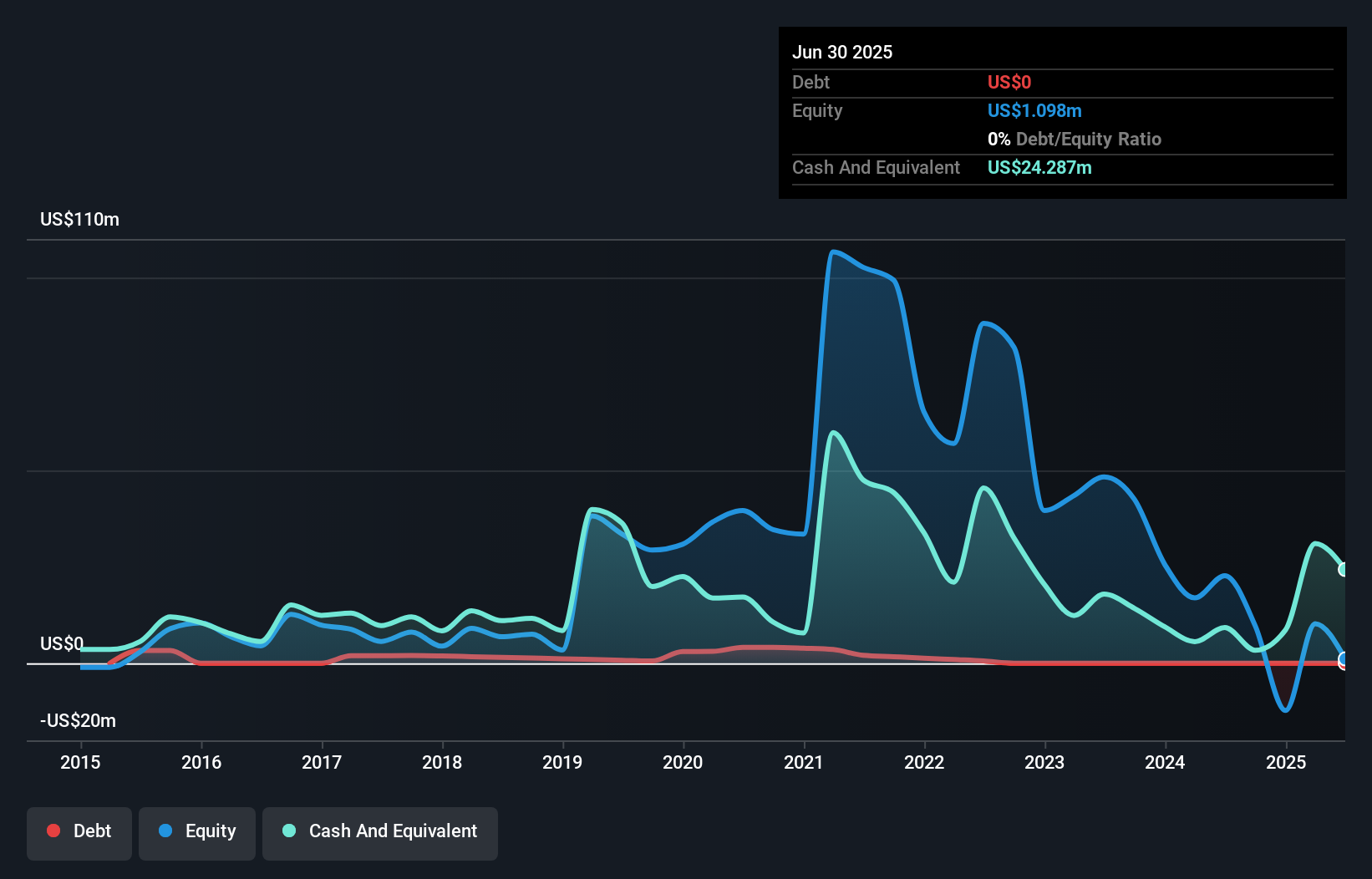Click the red Debt dot in the legend
The width and height of the screenshot is (1372, 879).
point(53,831)
